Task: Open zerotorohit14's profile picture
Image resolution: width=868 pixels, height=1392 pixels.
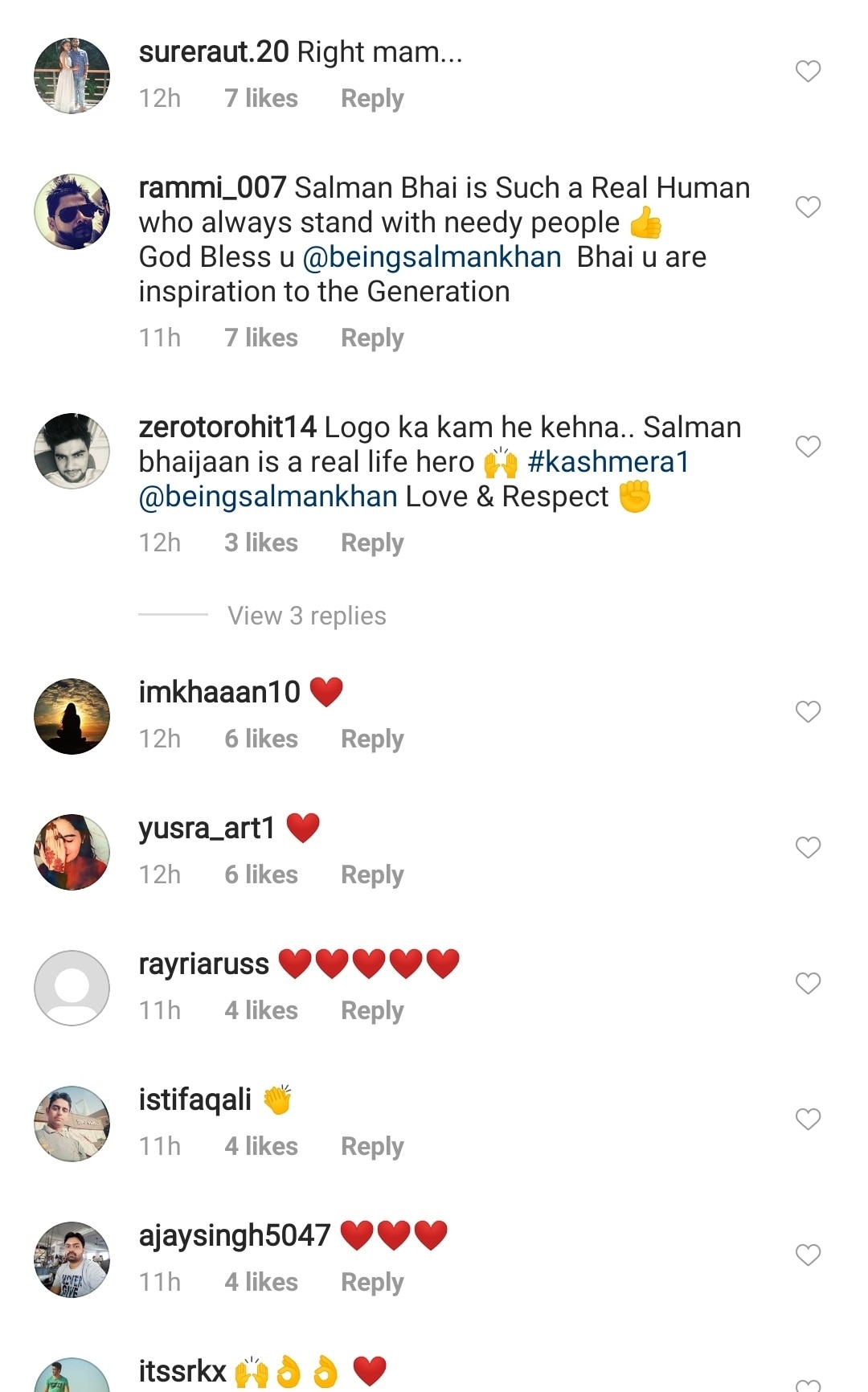Action: (x=72, y=451)
